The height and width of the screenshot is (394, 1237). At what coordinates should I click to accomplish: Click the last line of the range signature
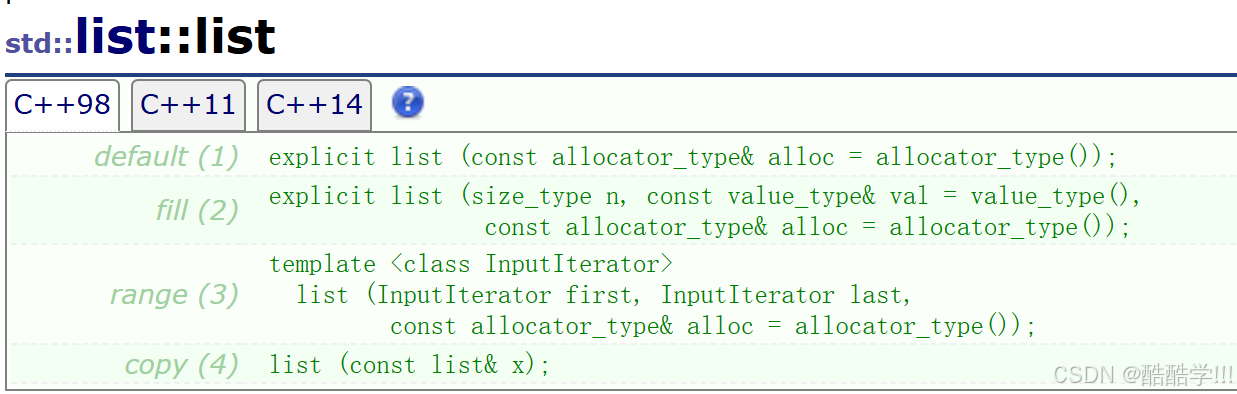point(714,327)
